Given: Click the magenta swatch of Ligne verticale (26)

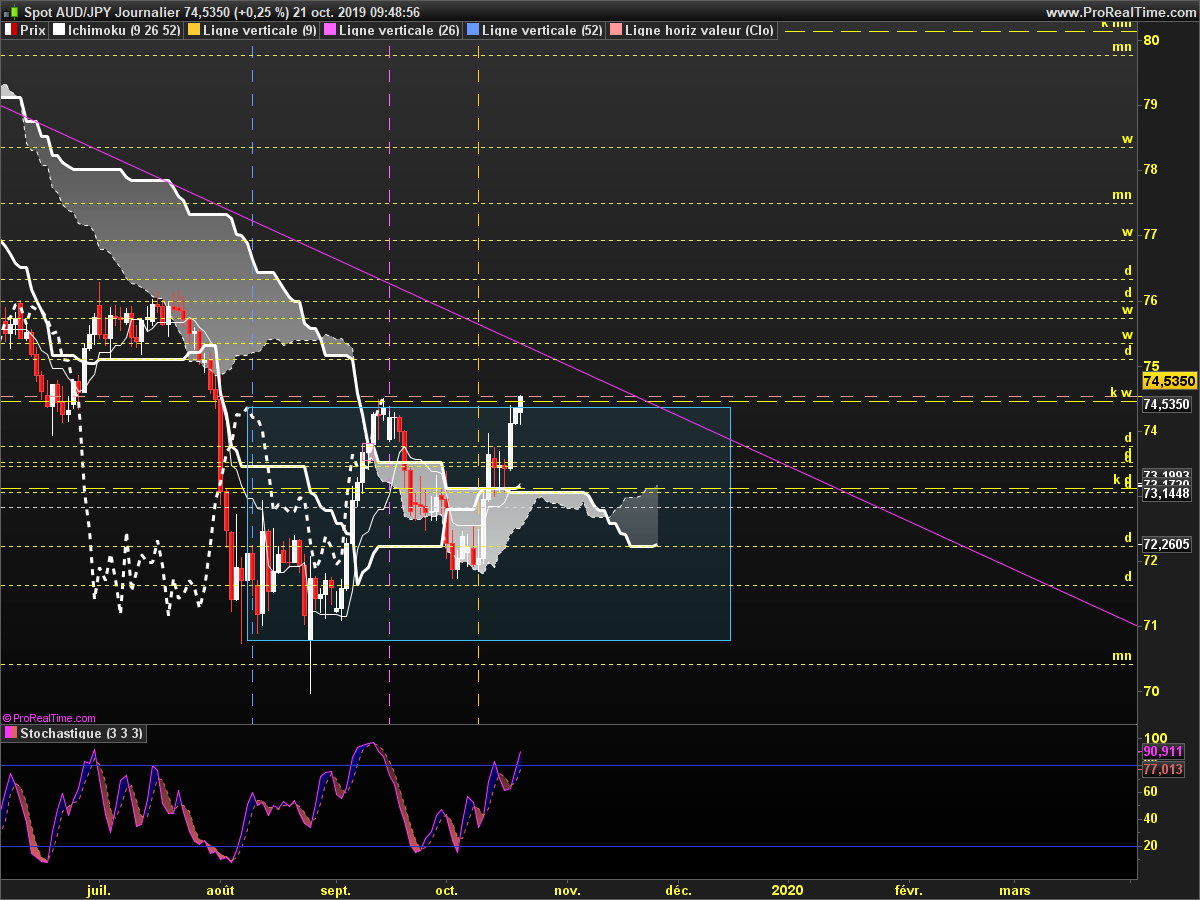Looking at the screenshot, I should [x=330, y=30].
